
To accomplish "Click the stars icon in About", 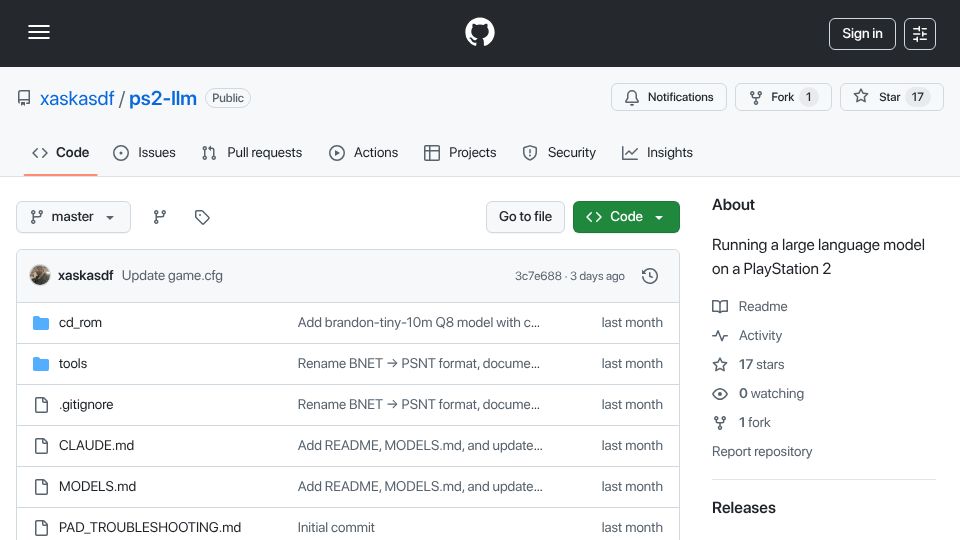I will click(720, 364).
